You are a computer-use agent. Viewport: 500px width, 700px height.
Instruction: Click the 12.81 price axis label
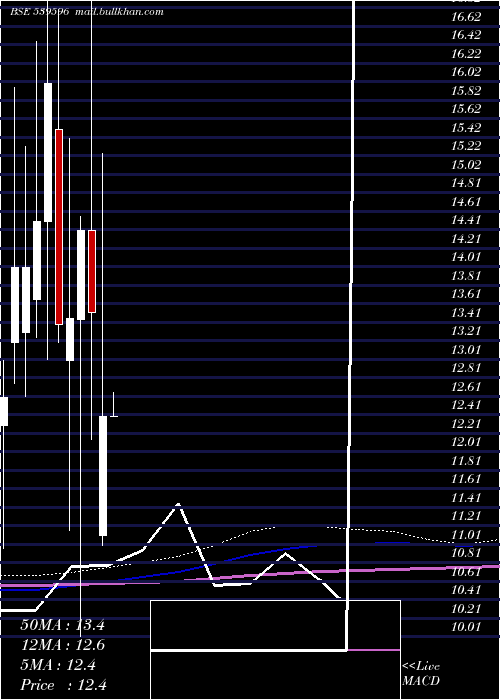467,368
